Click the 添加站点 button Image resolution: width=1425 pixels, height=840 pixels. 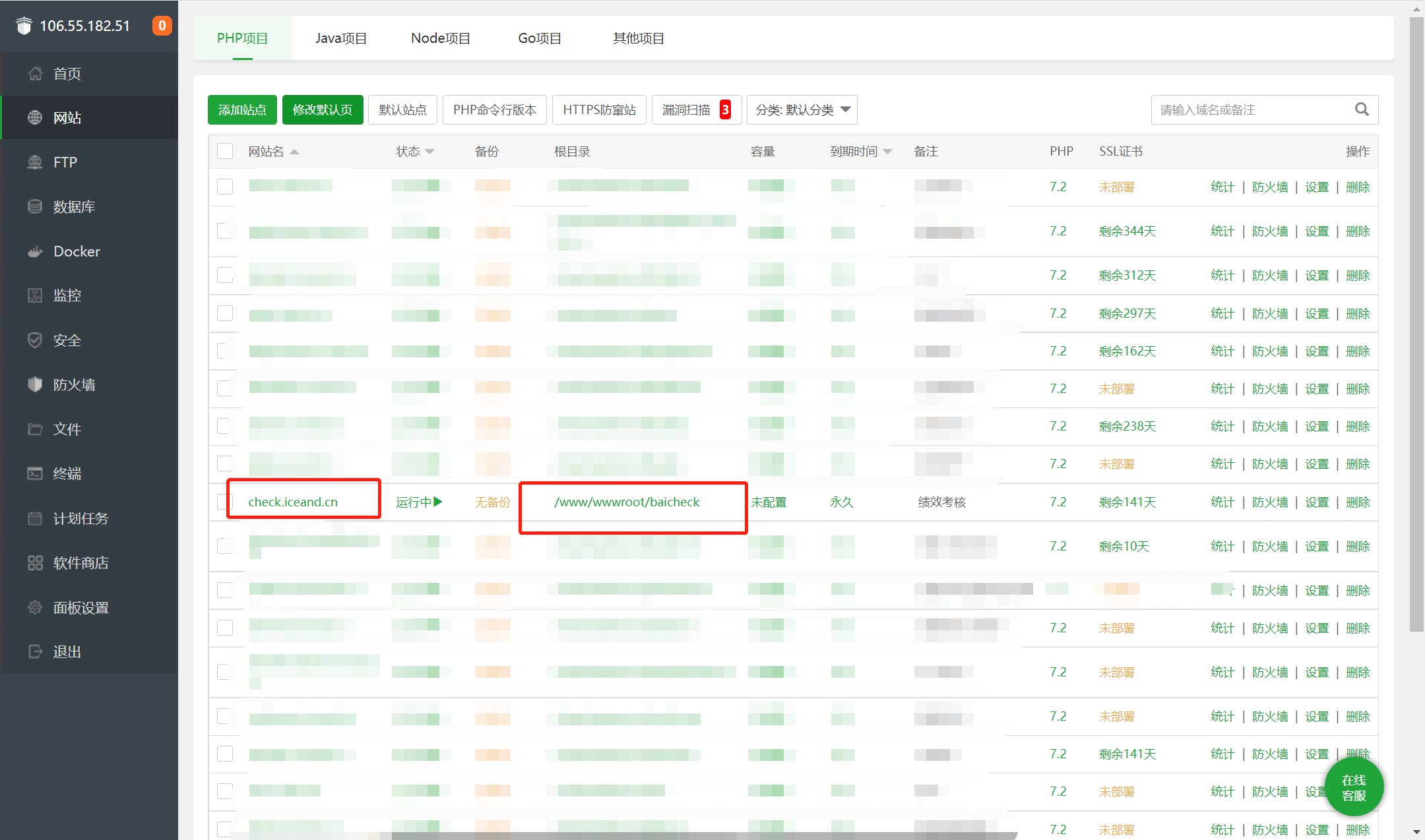[x=242, y=109]
